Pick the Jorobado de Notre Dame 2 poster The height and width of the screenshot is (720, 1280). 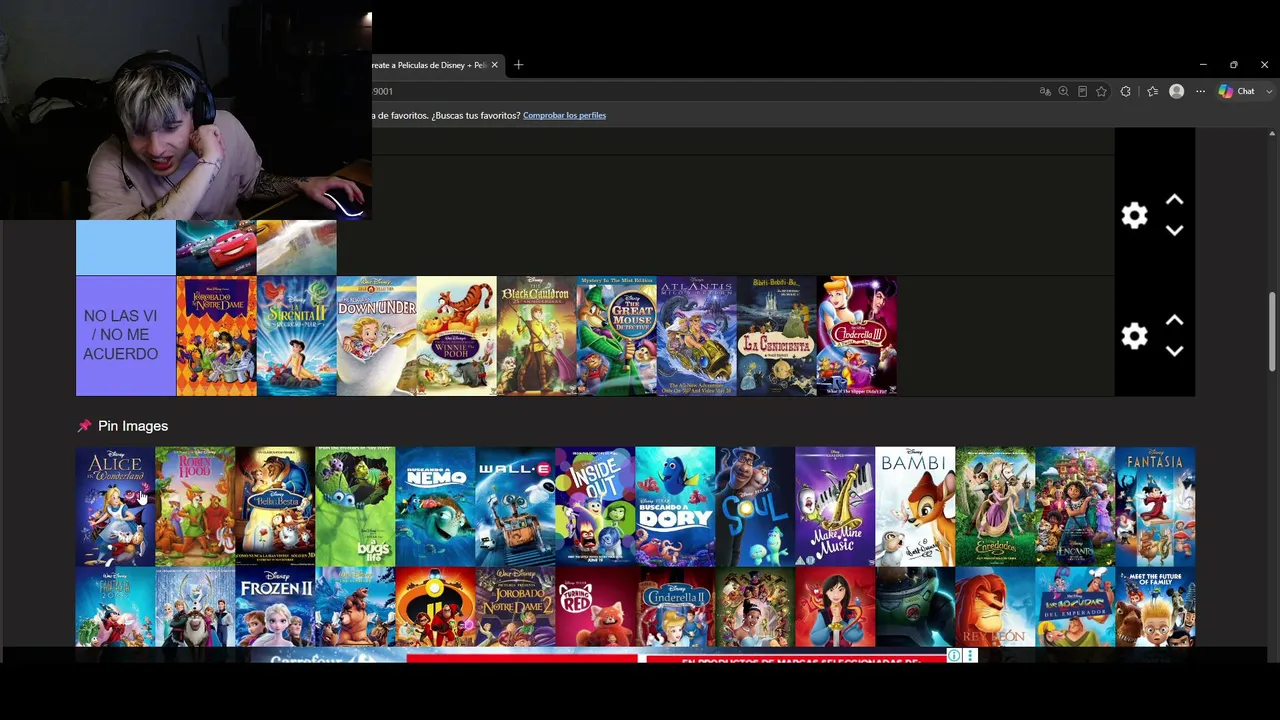(515, 607)
